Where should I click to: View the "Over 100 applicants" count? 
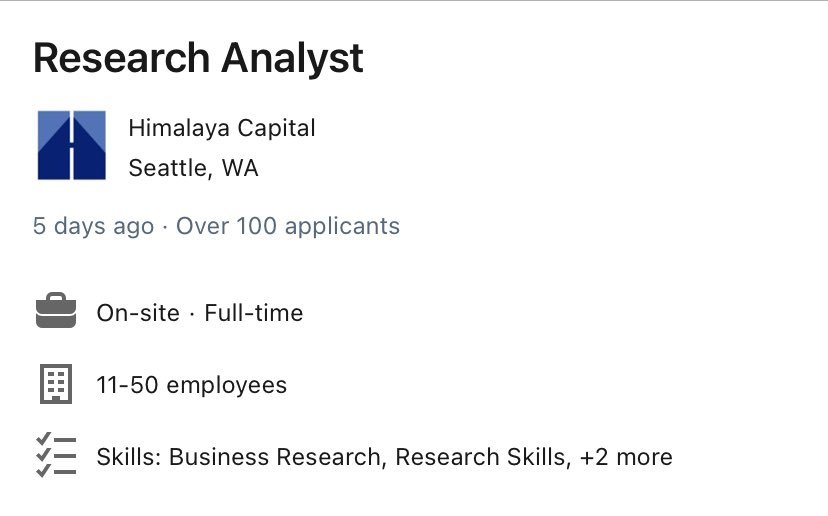tap(288, 226)
